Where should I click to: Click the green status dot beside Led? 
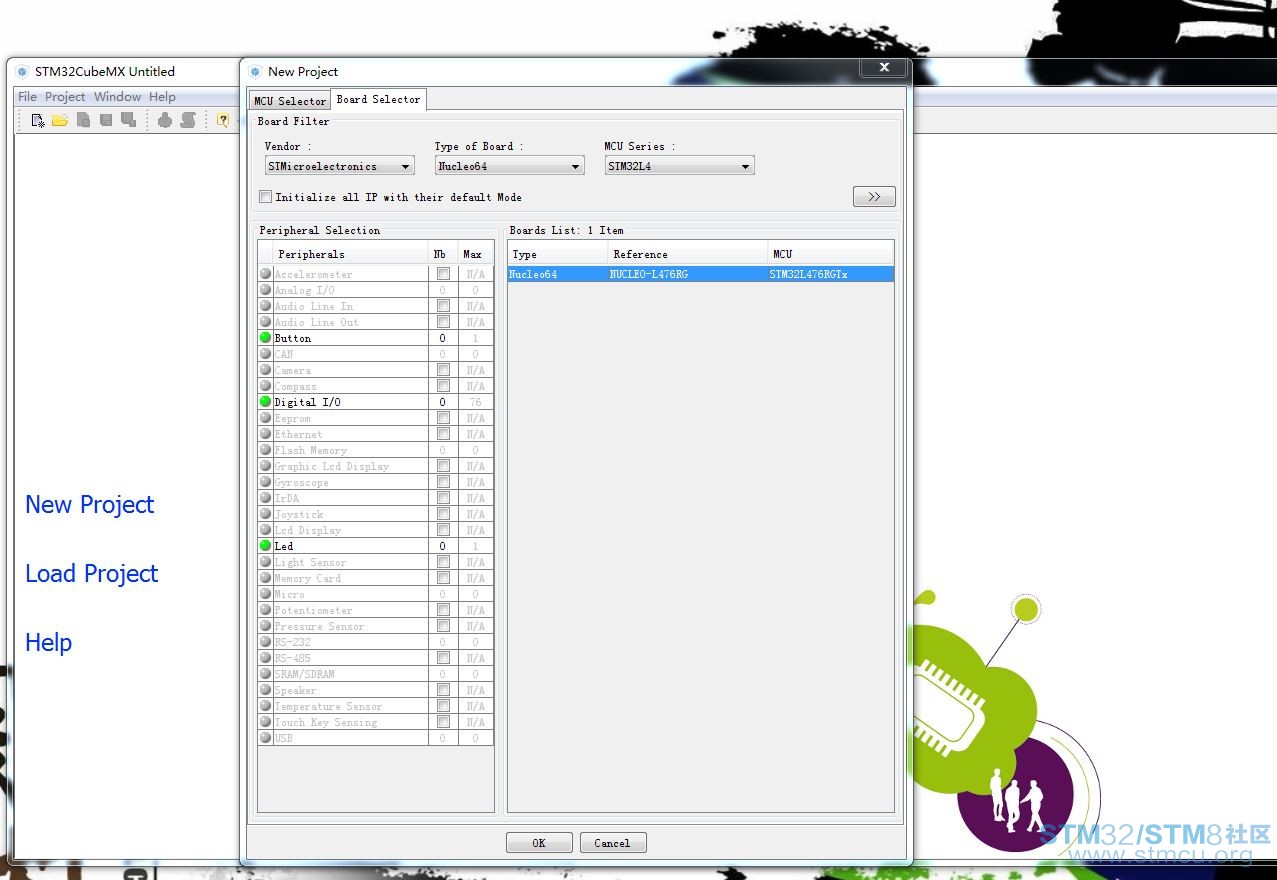265,546
